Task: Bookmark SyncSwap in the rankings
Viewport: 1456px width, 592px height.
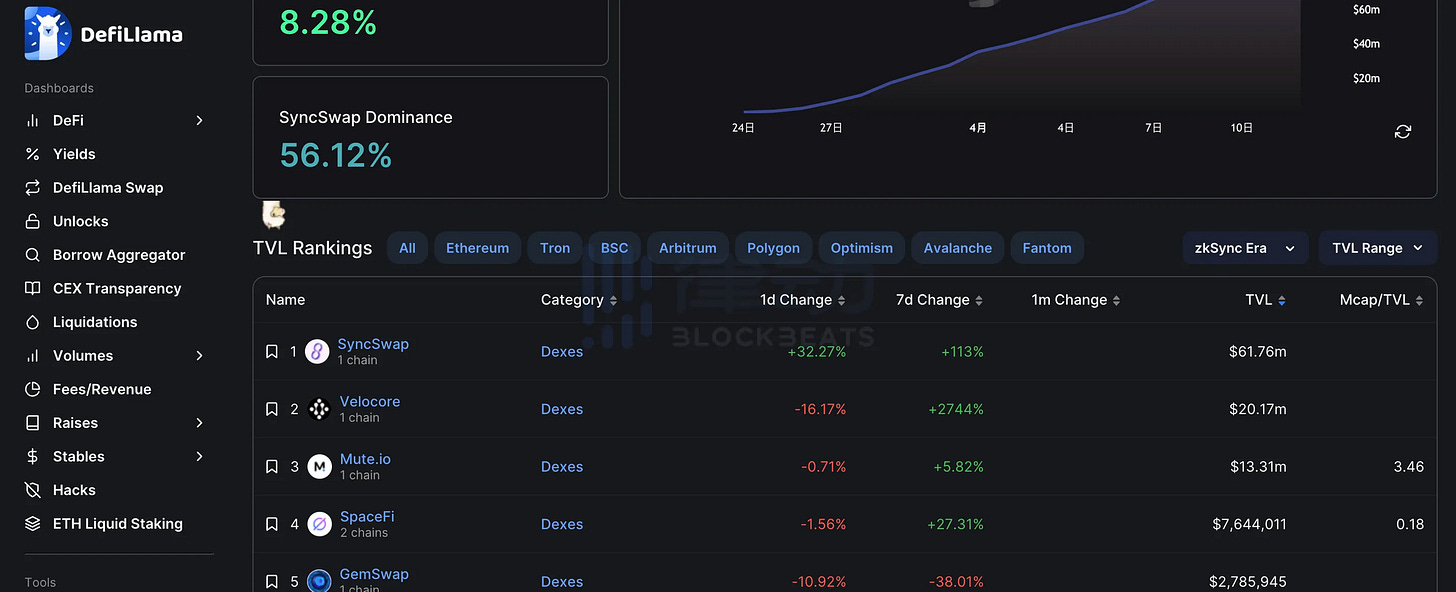Action: [x=271, y=351]
